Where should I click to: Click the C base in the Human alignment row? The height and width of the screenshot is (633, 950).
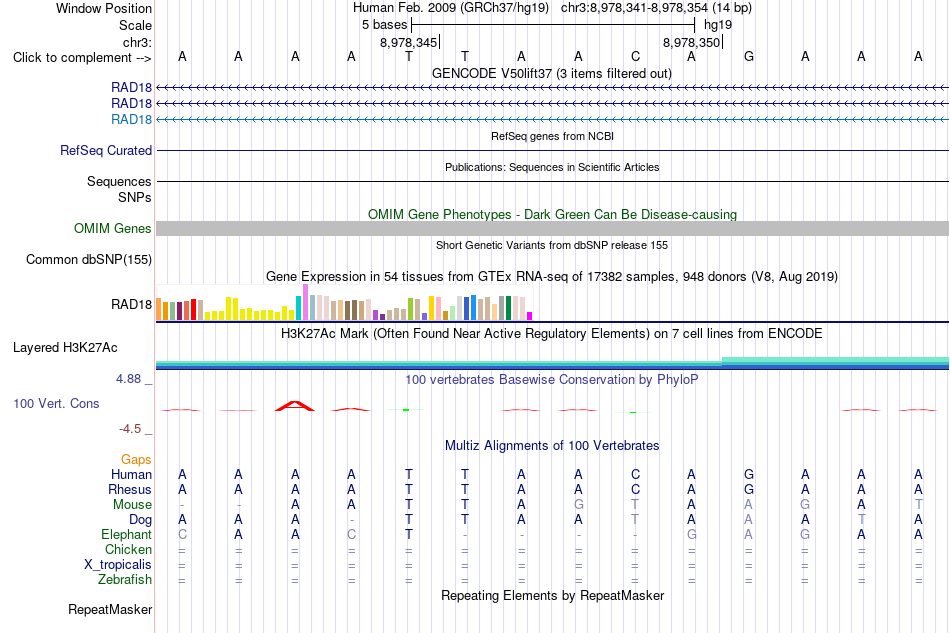pos(635,474)
